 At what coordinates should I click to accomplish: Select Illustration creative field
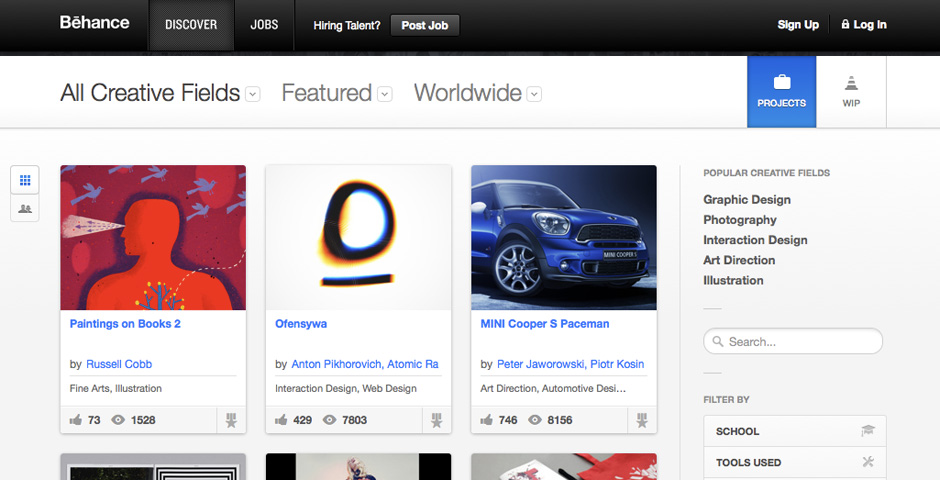(733, 280)
